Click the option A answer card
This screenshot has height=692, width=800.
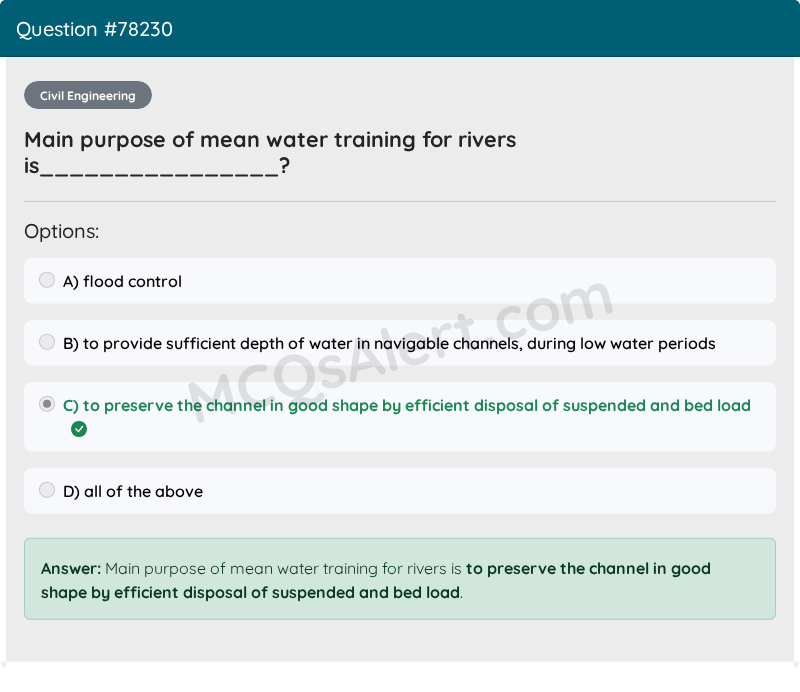click(x=400, y=281)
